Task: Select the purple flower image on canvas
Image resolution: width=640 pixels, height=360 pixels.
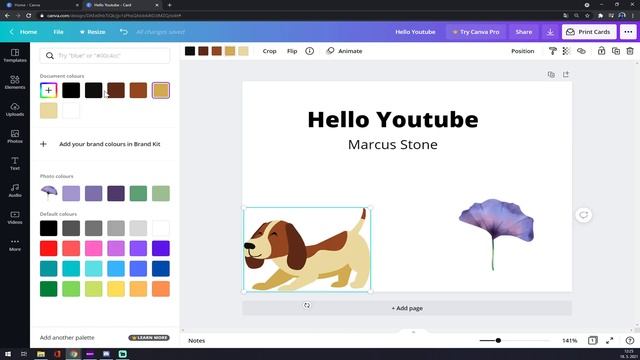Action: (496, 235)
